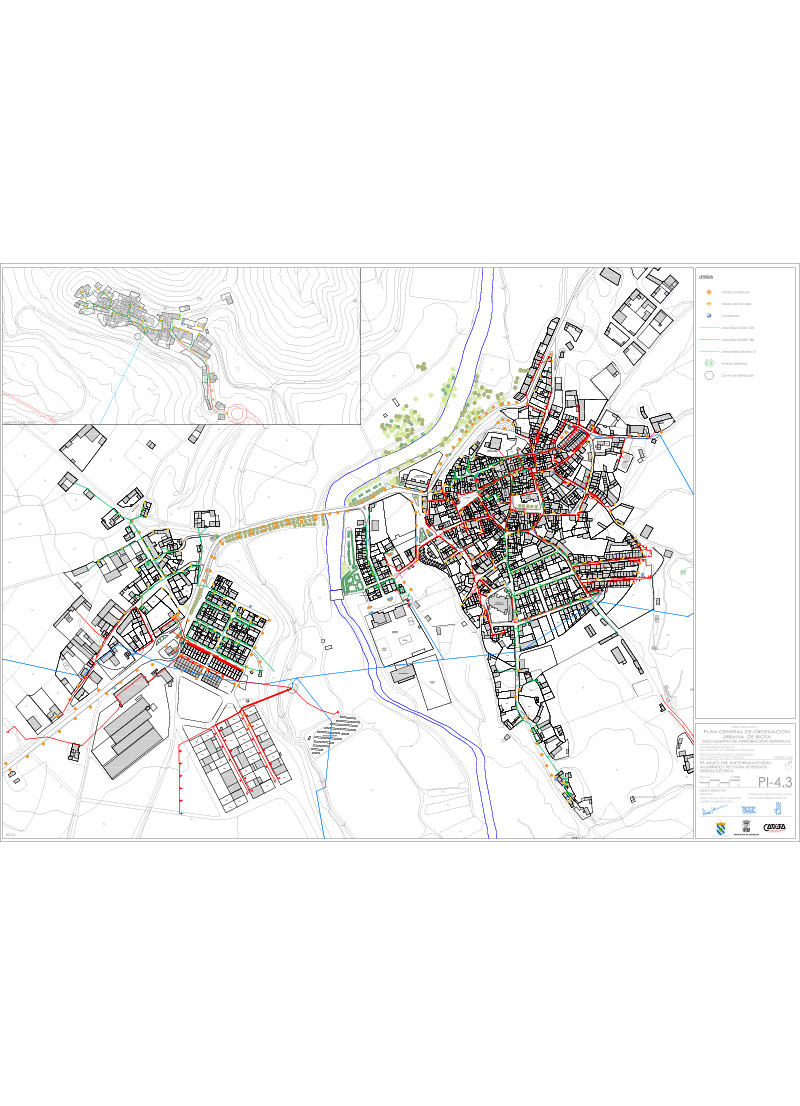Click the Biota coat of arms logo
Image resolution: width=800 pixels, height=1106 pixels.
coord(722,827)
